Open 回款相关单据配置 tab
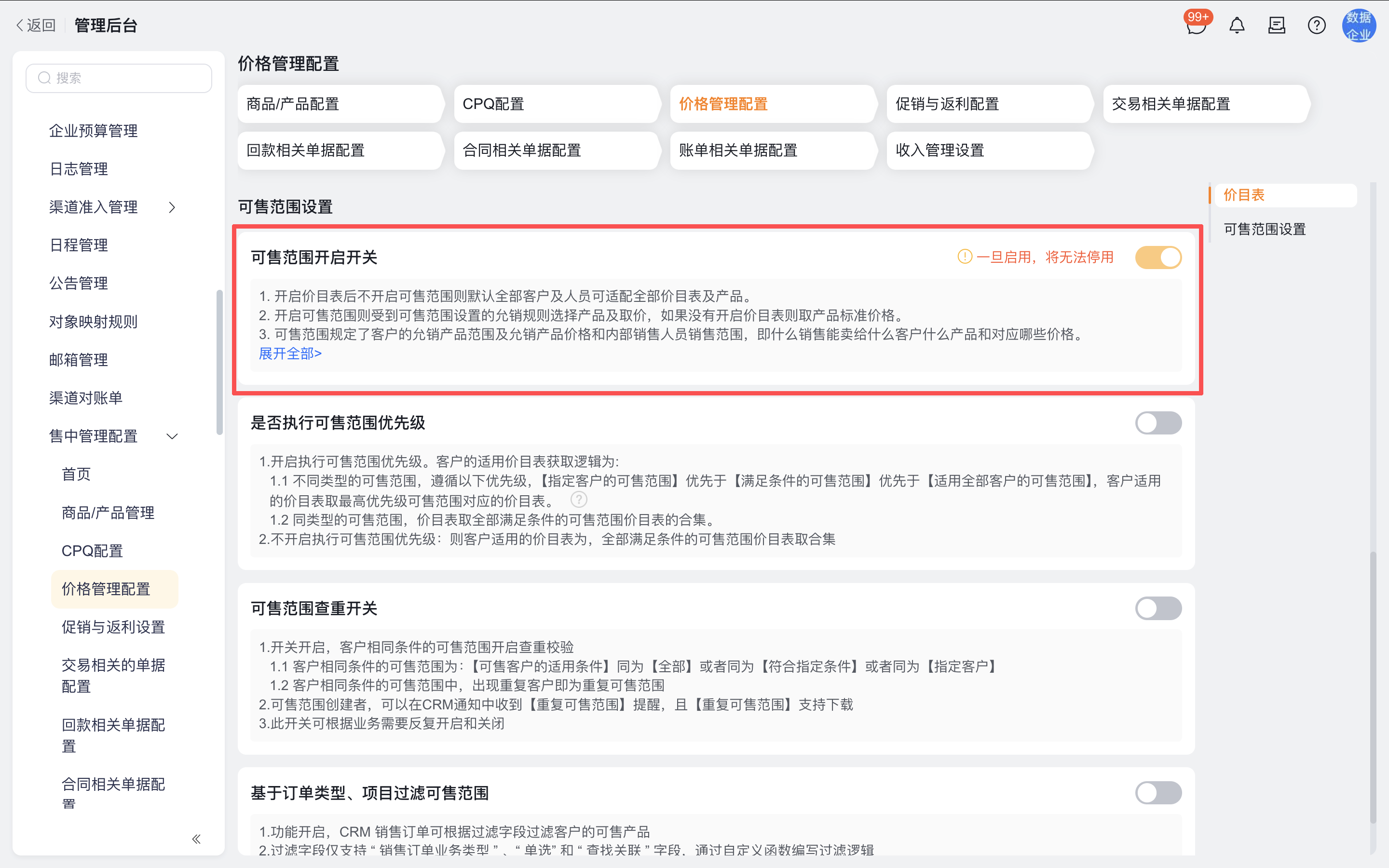Screen dimensions: 1389x868 point(340,150)
